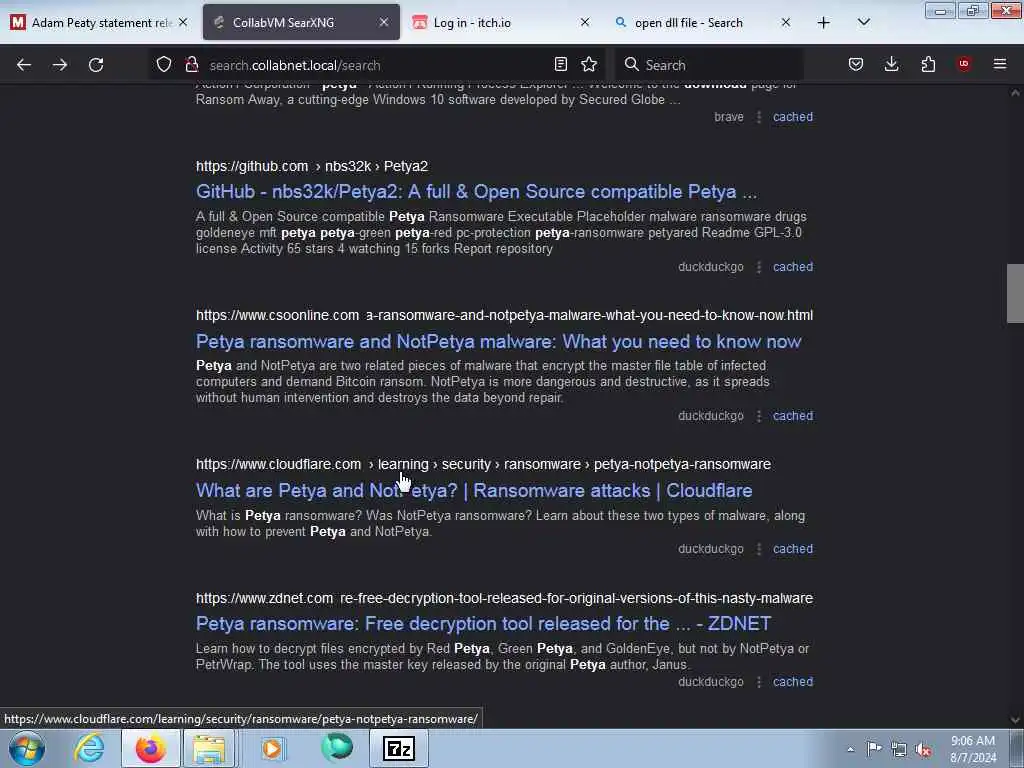Open more options dots for ZDNET result
Viewport: 1024px width, 768px height.
759,681
